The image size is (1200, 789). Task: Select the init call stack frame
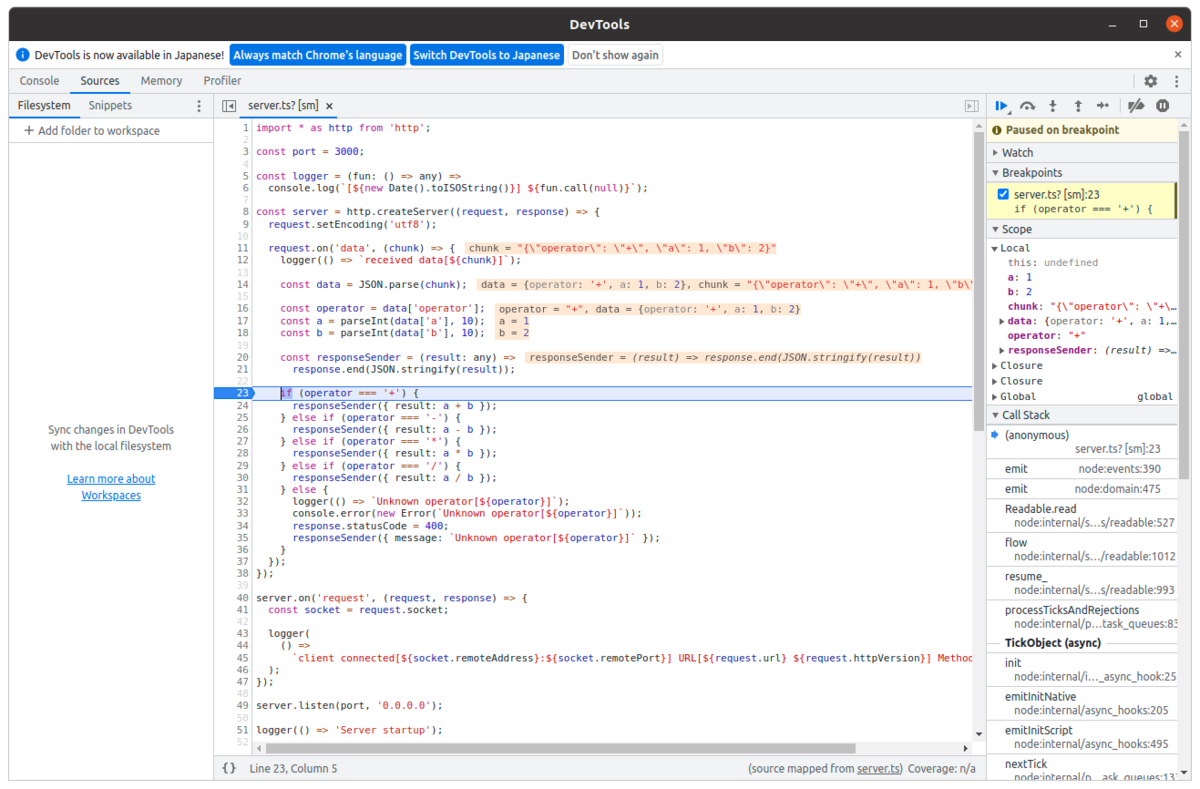coord(1082,669)
